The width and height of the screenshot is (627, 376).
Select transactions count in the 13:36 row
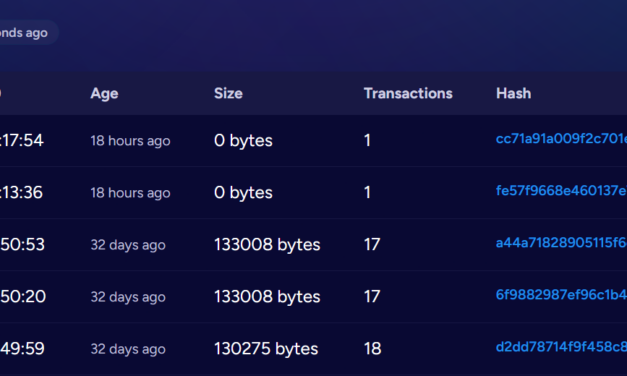(367, 193)
